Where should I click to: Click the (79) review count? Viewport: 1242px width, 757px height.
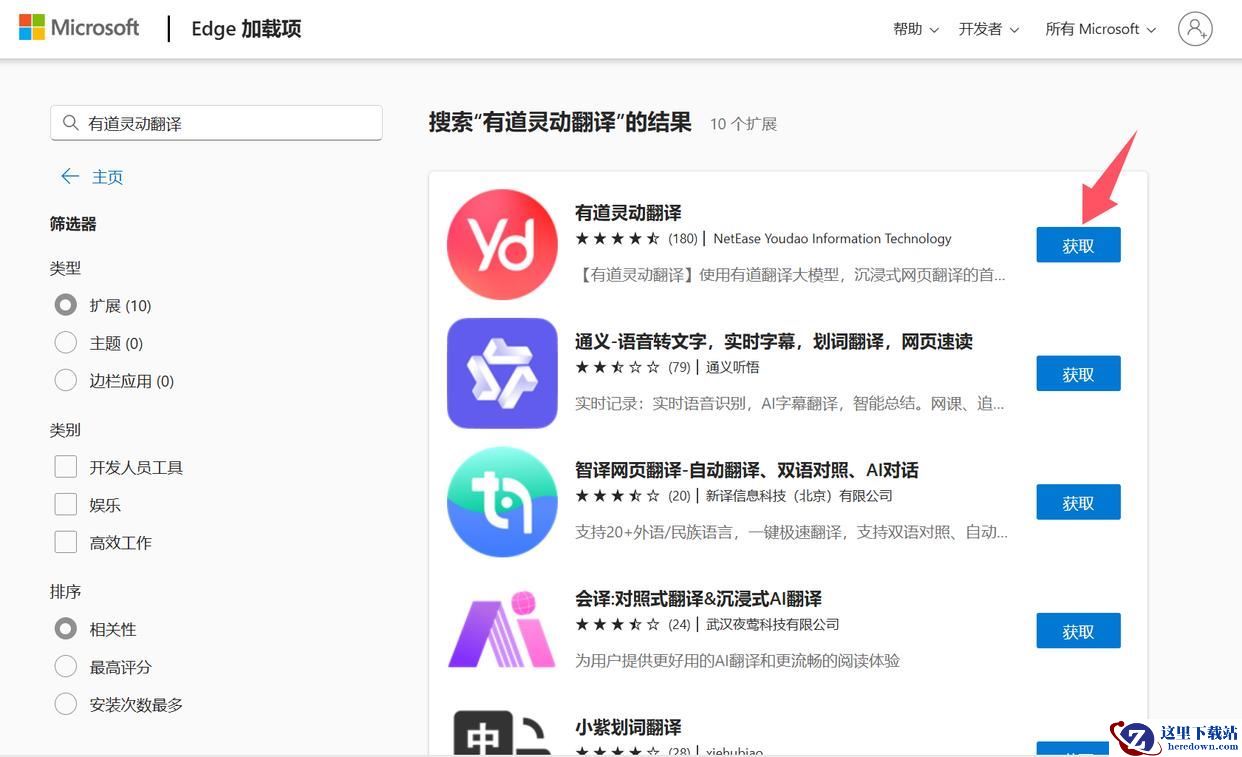click(x=680, y=367)
